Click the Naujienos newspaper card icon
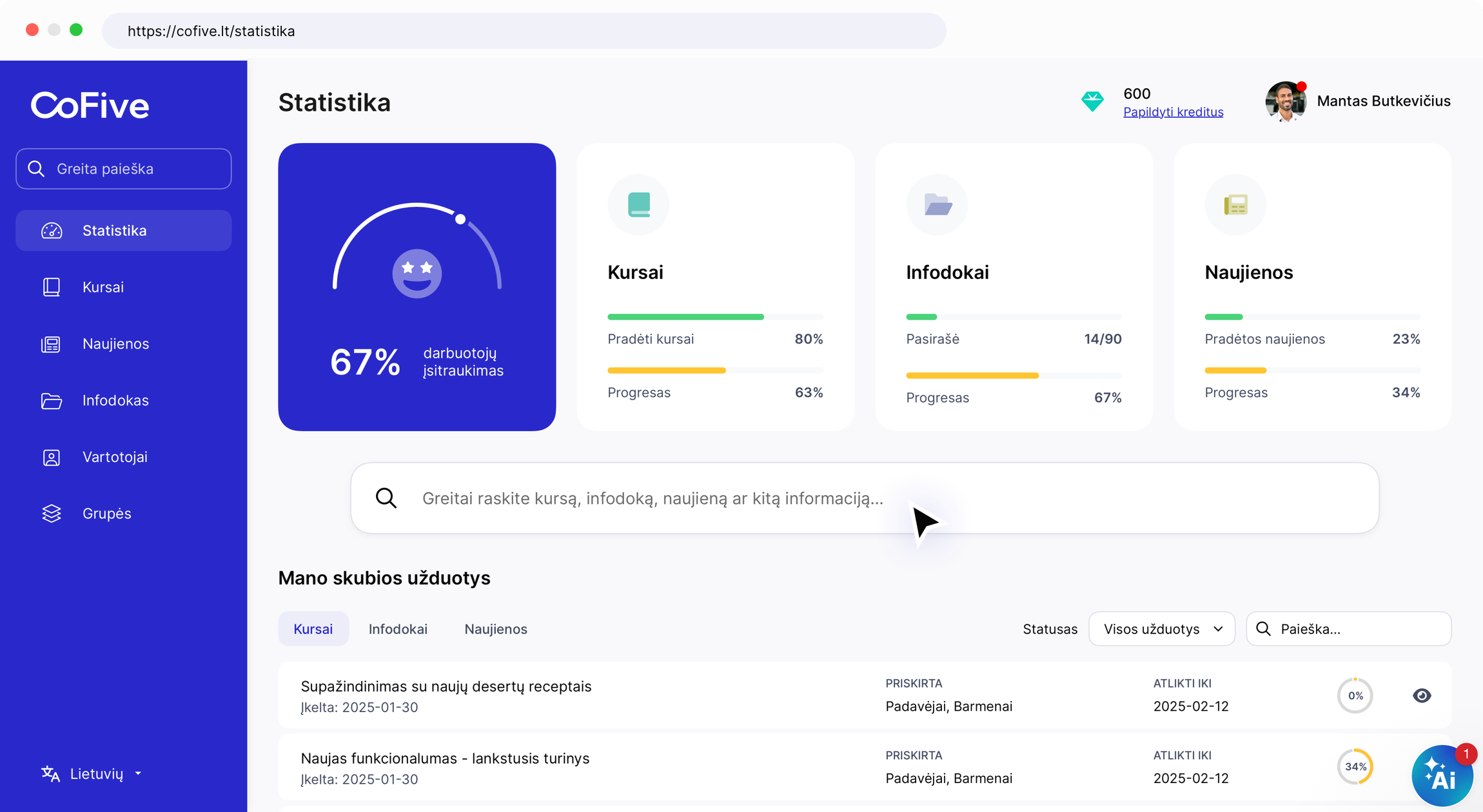 click(1235, 205)
